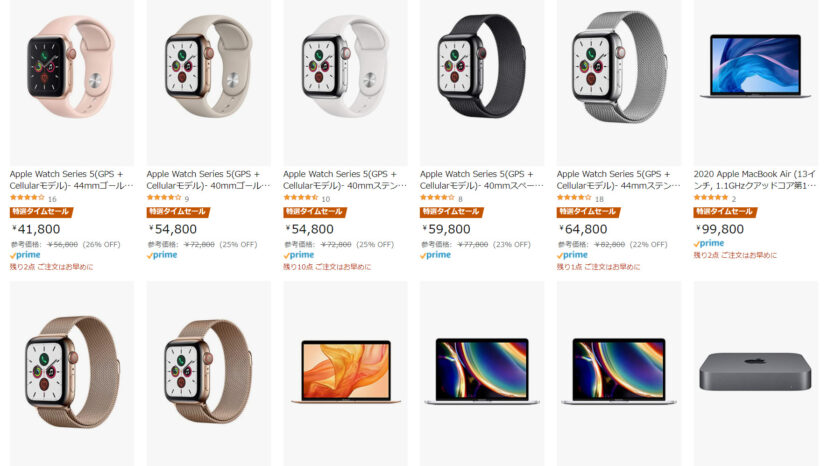Open the 44mm gold Apple Watch title link
This screenshot has width=828, height=466.
pyautogui.click(x=71, y=180)
